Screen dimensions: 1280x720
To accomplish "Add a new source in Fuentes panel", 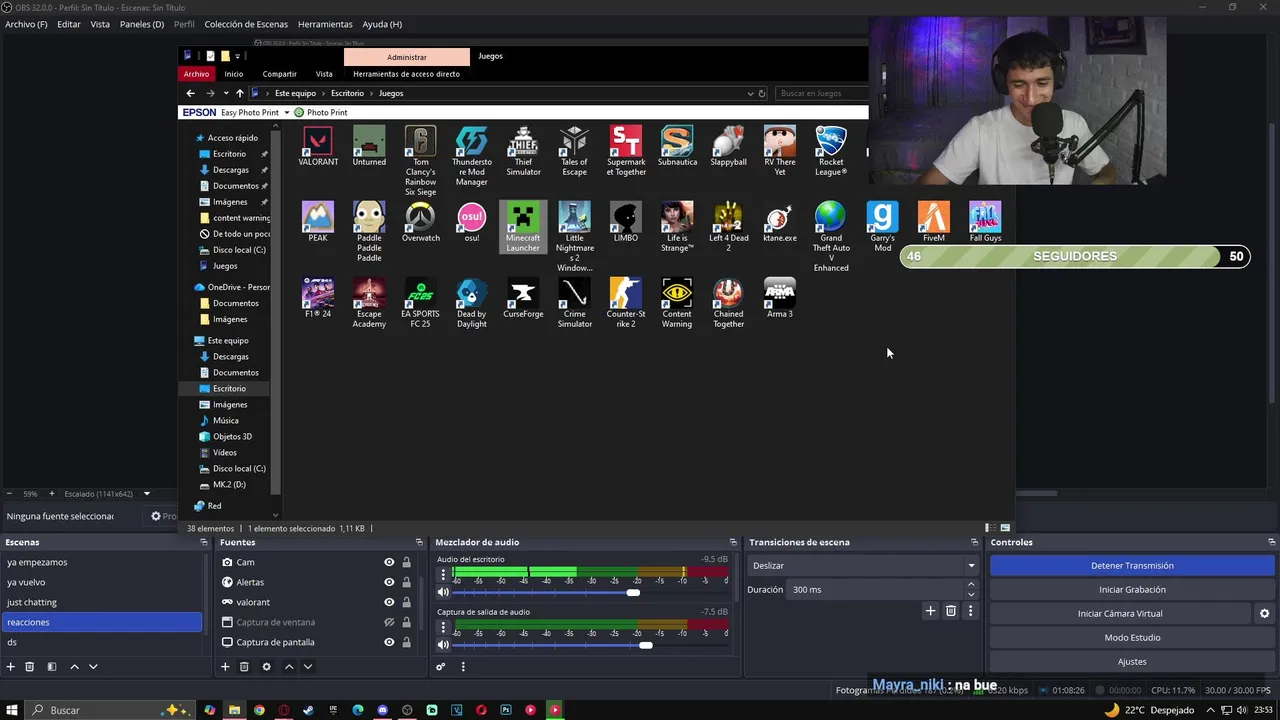I will 225,667.
